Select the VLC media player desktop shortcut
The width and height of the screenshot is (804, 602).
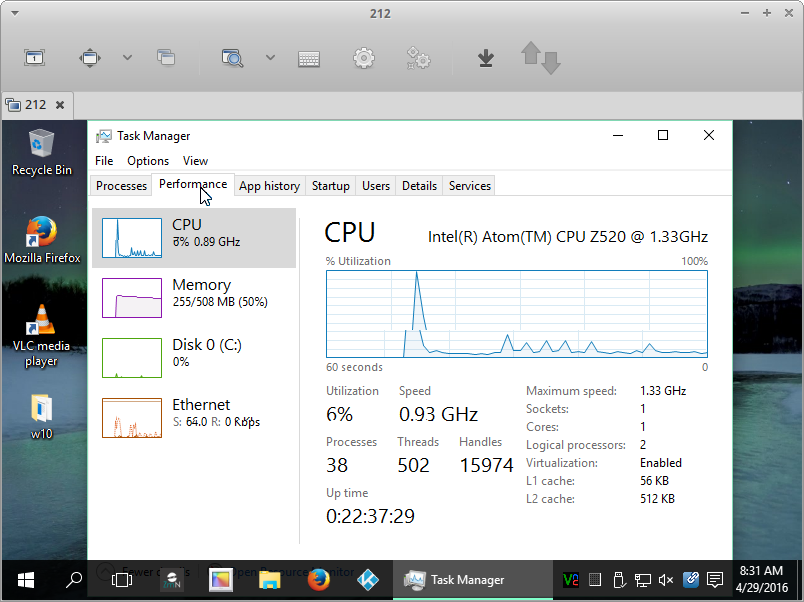pos(41,336)
